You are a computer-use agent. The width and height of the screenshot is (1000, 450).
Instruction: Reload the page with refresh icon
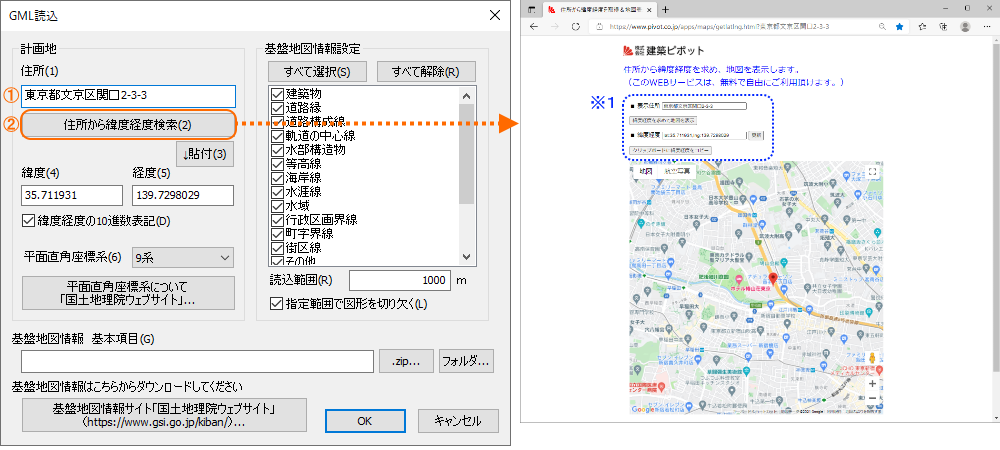point(577,26)
